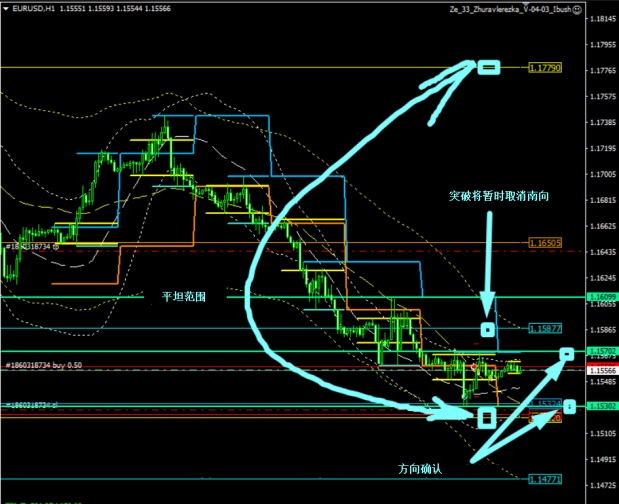Select the small marker beside 1.15302 price

[568, 406]
